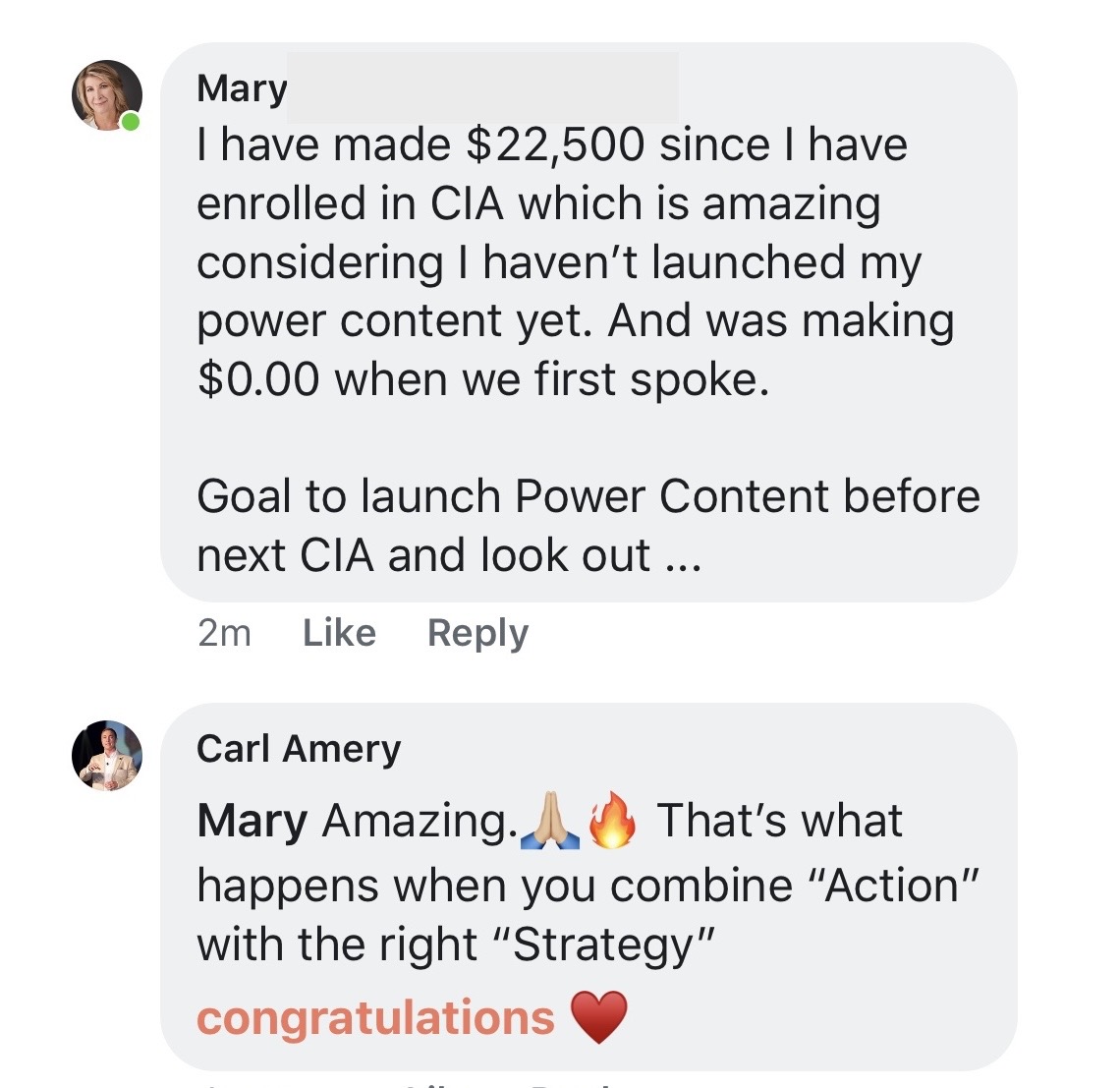Click the "Goal to launch Power Content" line
Viewport: 1120px width, 1088px height.
[588, 496]
